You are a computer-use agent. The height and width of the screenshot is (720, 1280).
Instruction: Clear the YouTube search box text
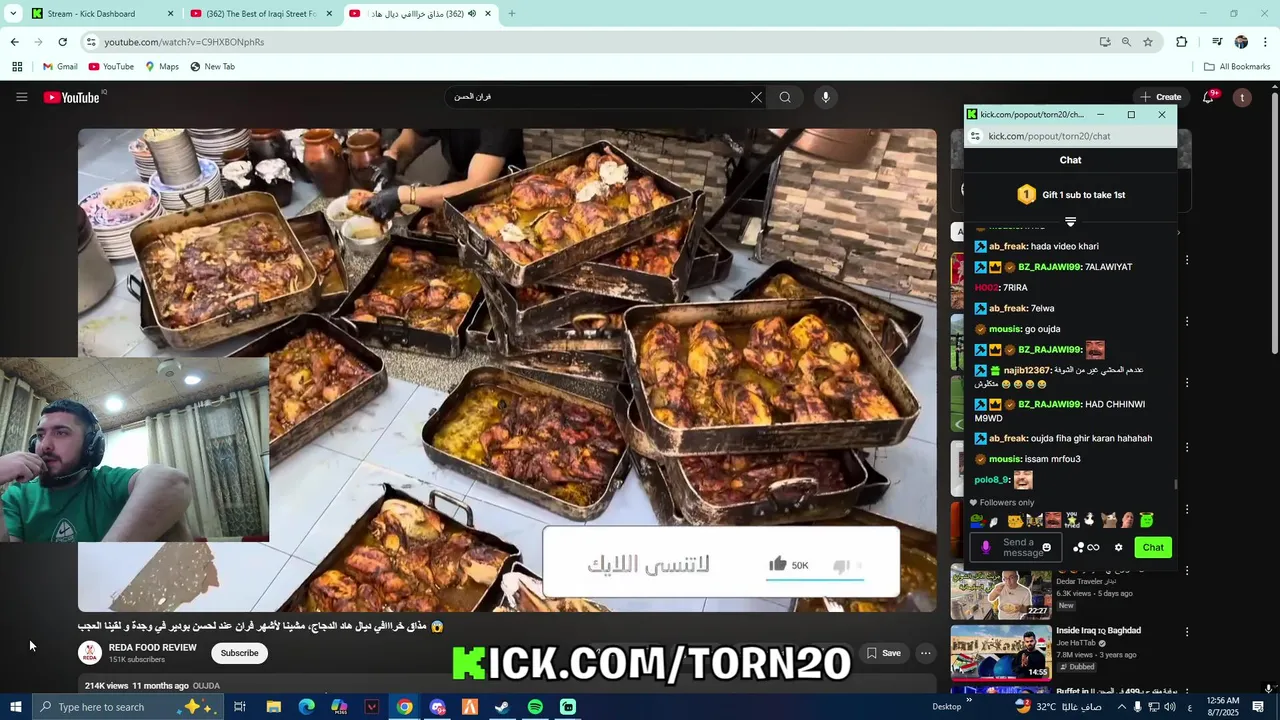pos(756,97)
